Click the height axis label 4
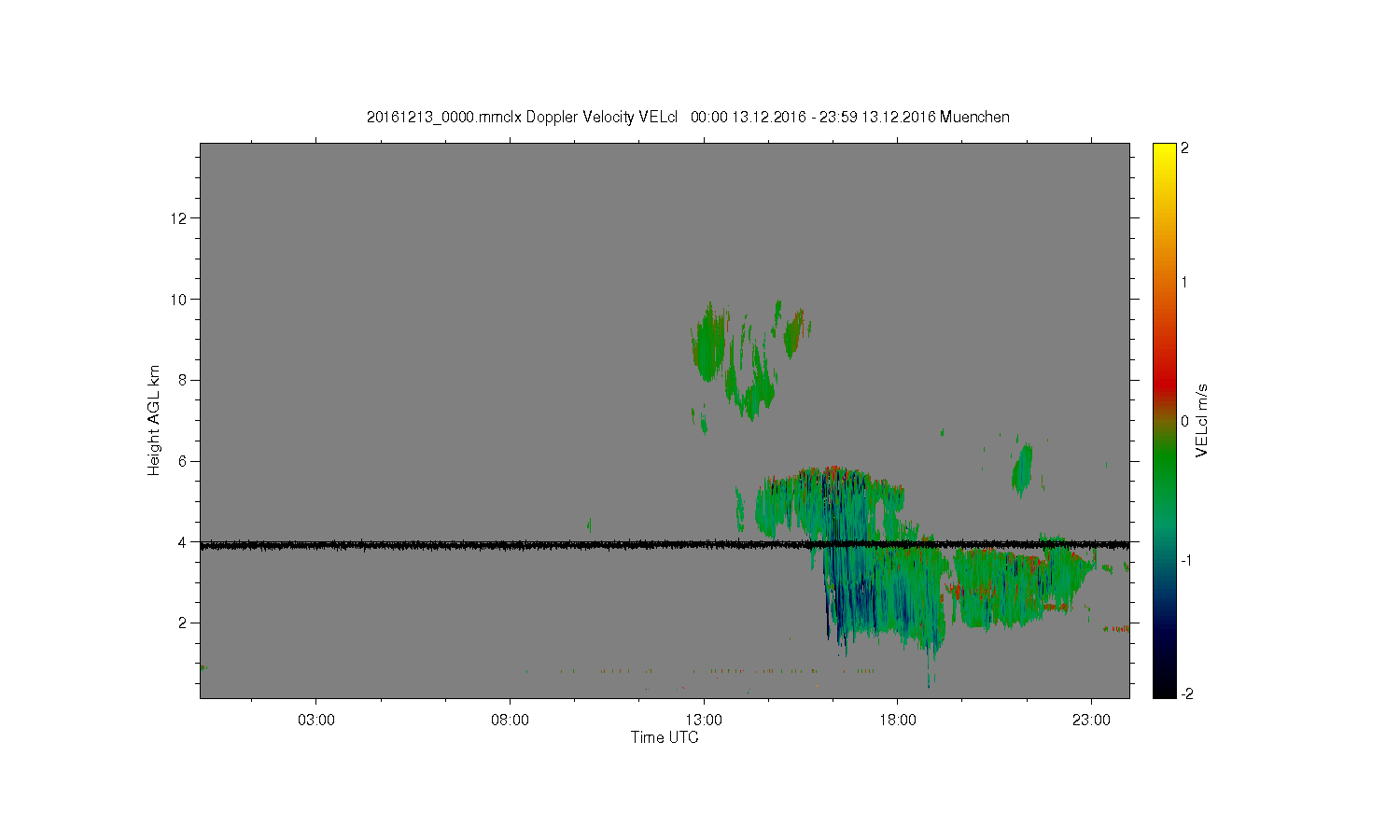This screenshot has height=840, width=1400. tap(184, 541)
